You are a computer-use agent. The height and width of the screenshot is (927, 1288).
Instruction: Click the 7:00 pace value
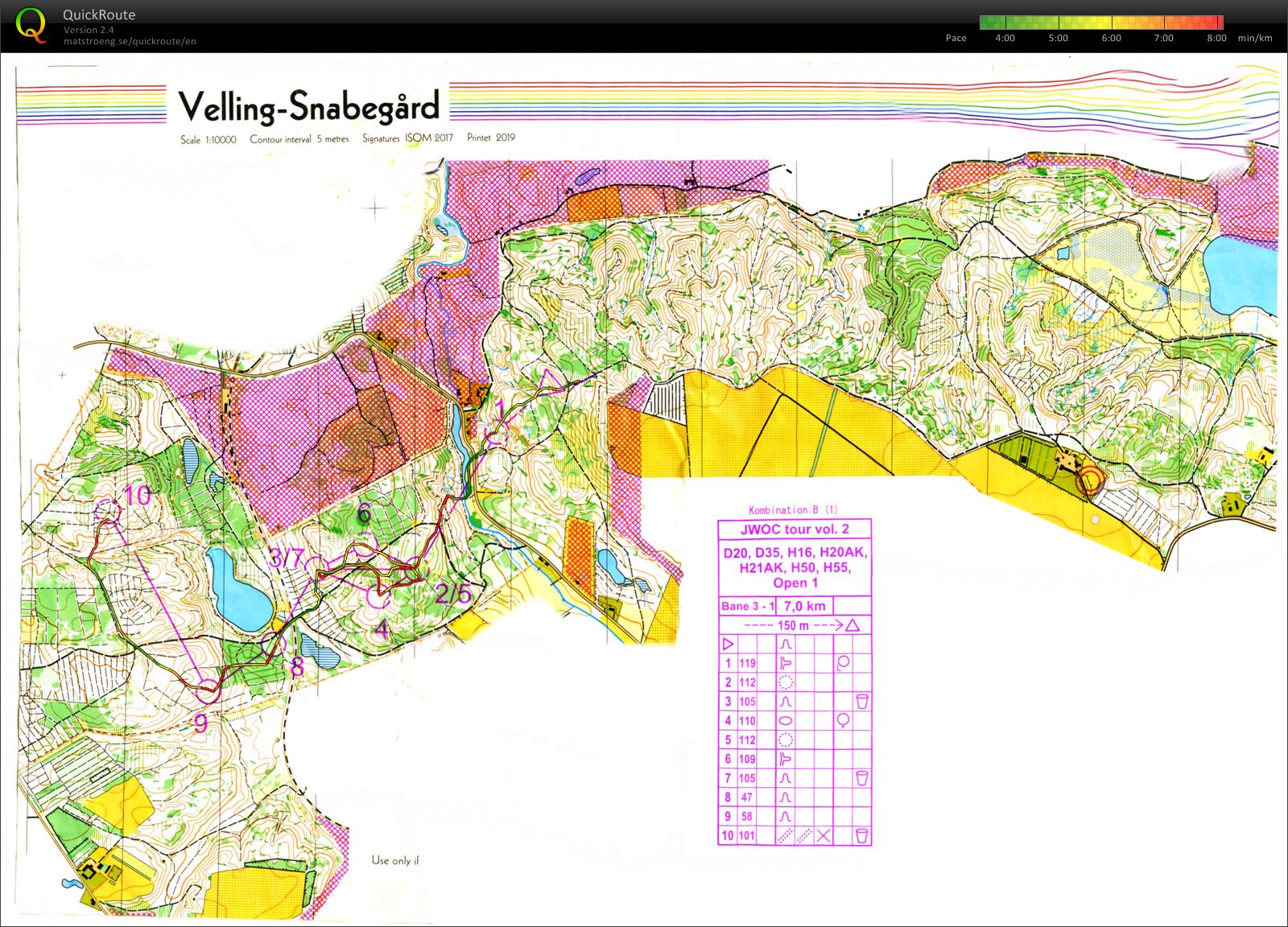(1164, 38)
